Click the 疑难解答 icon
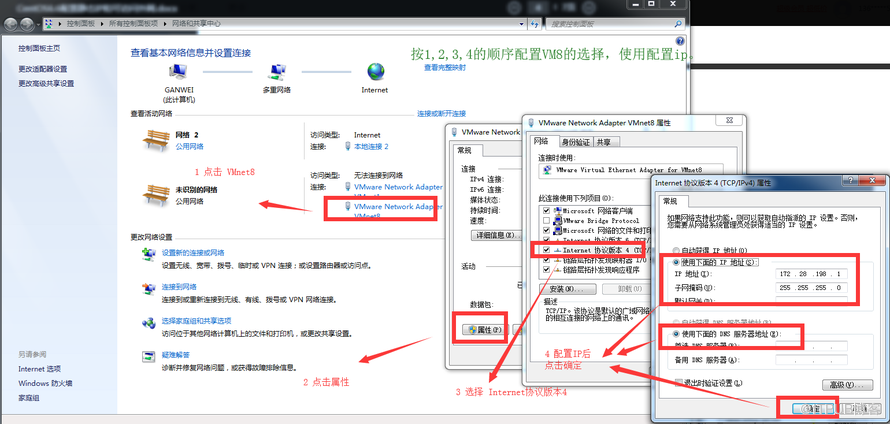890x424 pixels. point(149,356)
